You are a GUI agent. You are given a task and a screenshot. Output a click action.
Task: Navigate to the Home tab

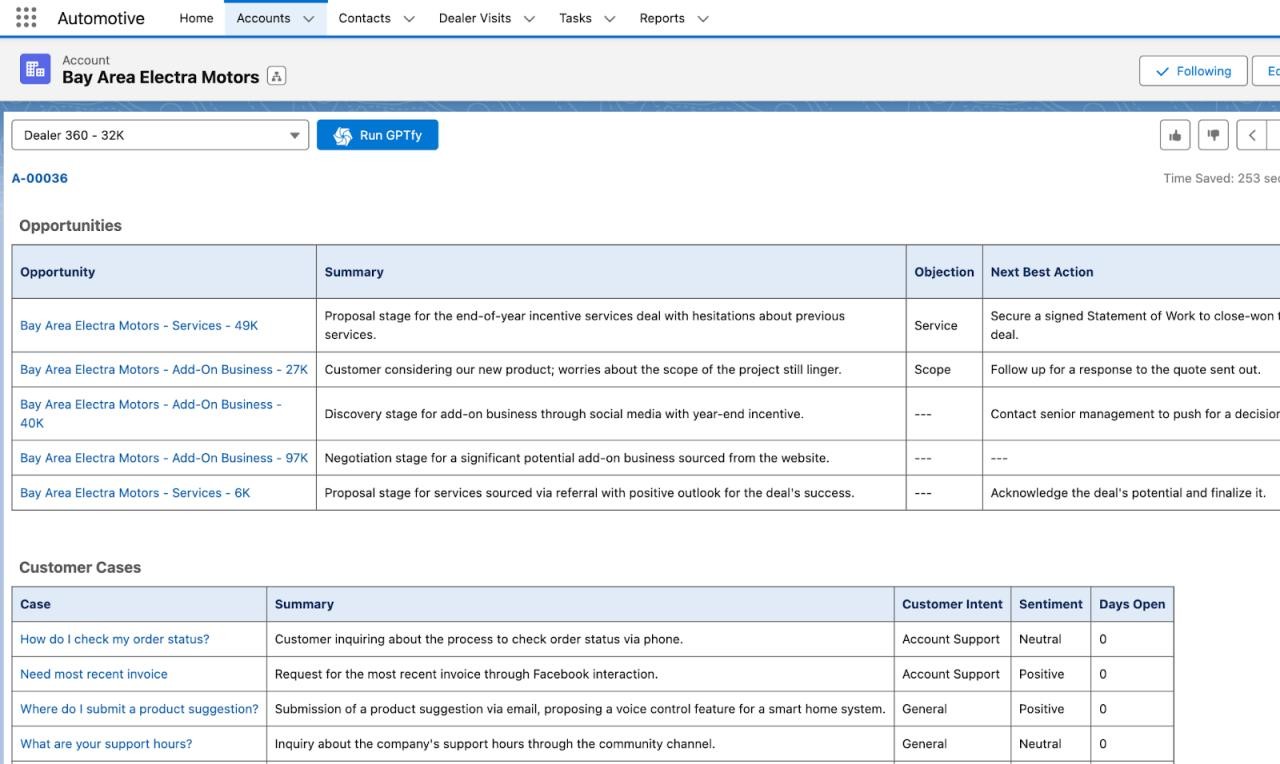click(195, 18)
